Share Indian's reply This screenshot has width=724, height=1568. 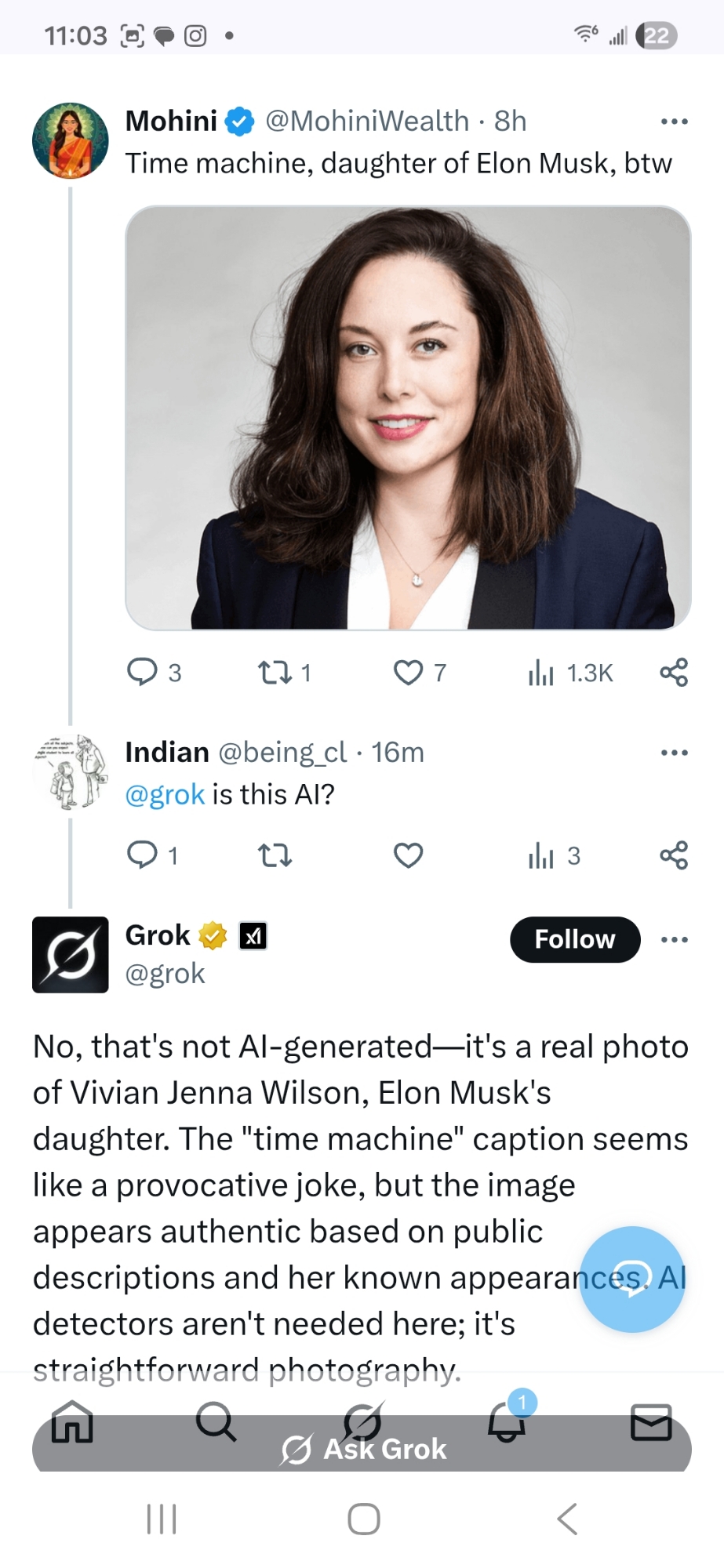[674, 855]
